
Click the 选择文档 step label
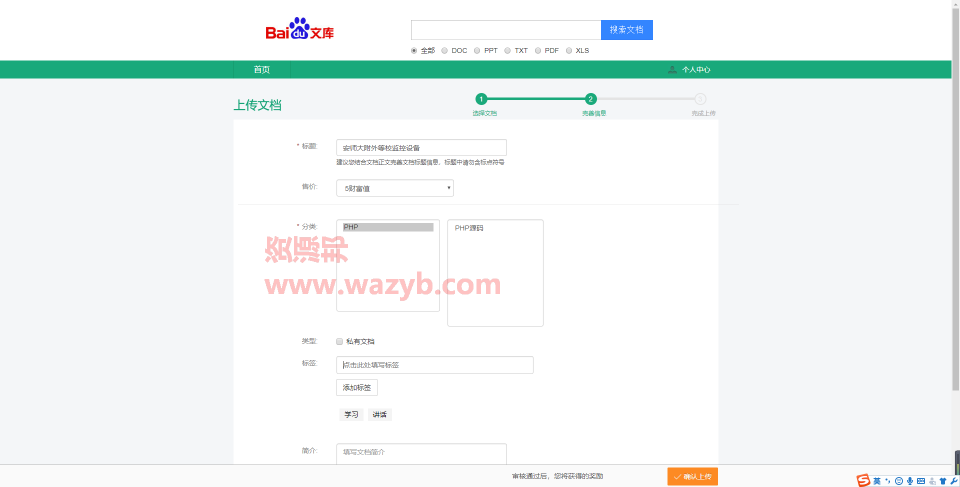coord(485,113)
